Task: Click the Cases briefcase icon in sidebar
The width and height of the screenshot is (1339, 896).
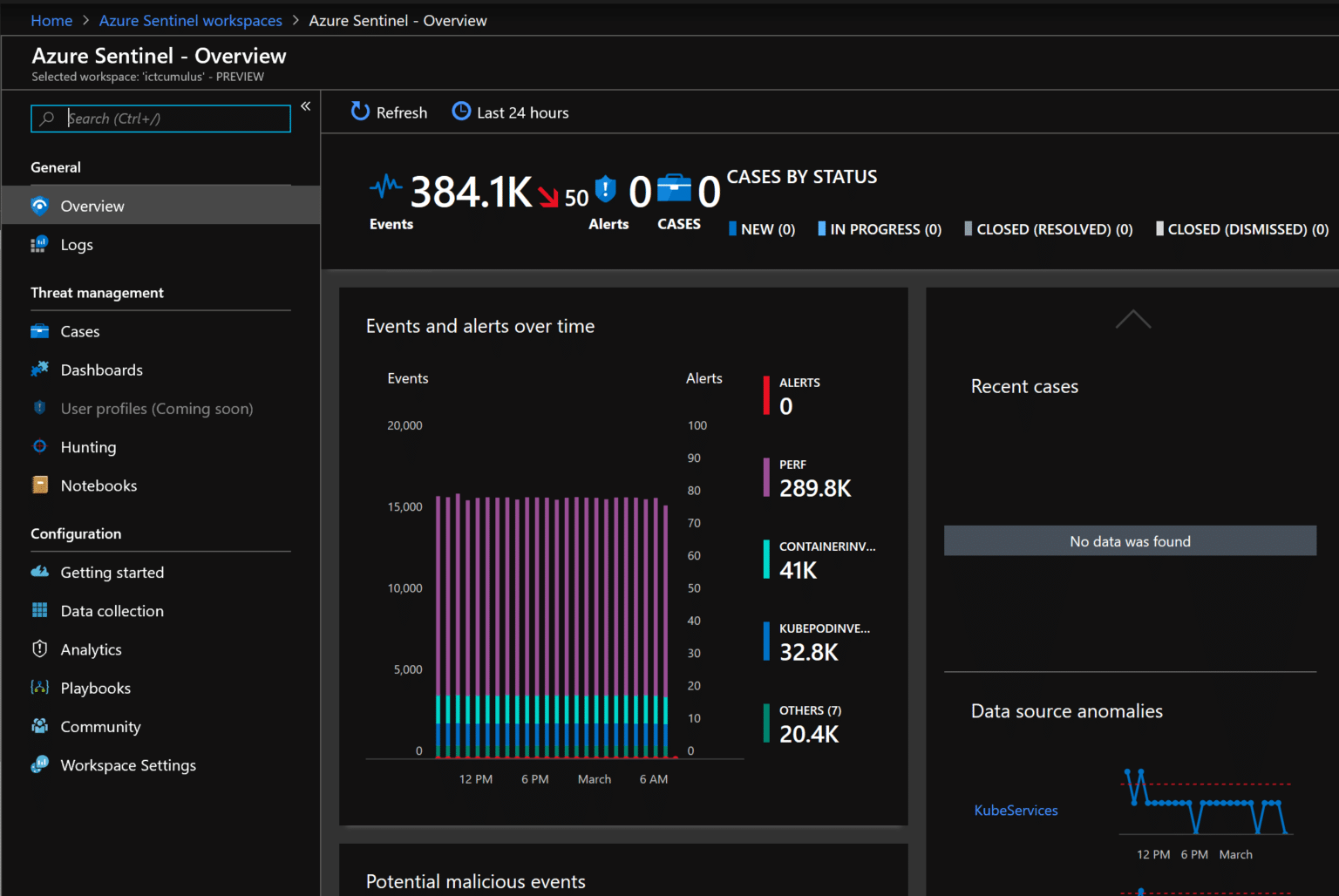Action: (x=39, y=331)
